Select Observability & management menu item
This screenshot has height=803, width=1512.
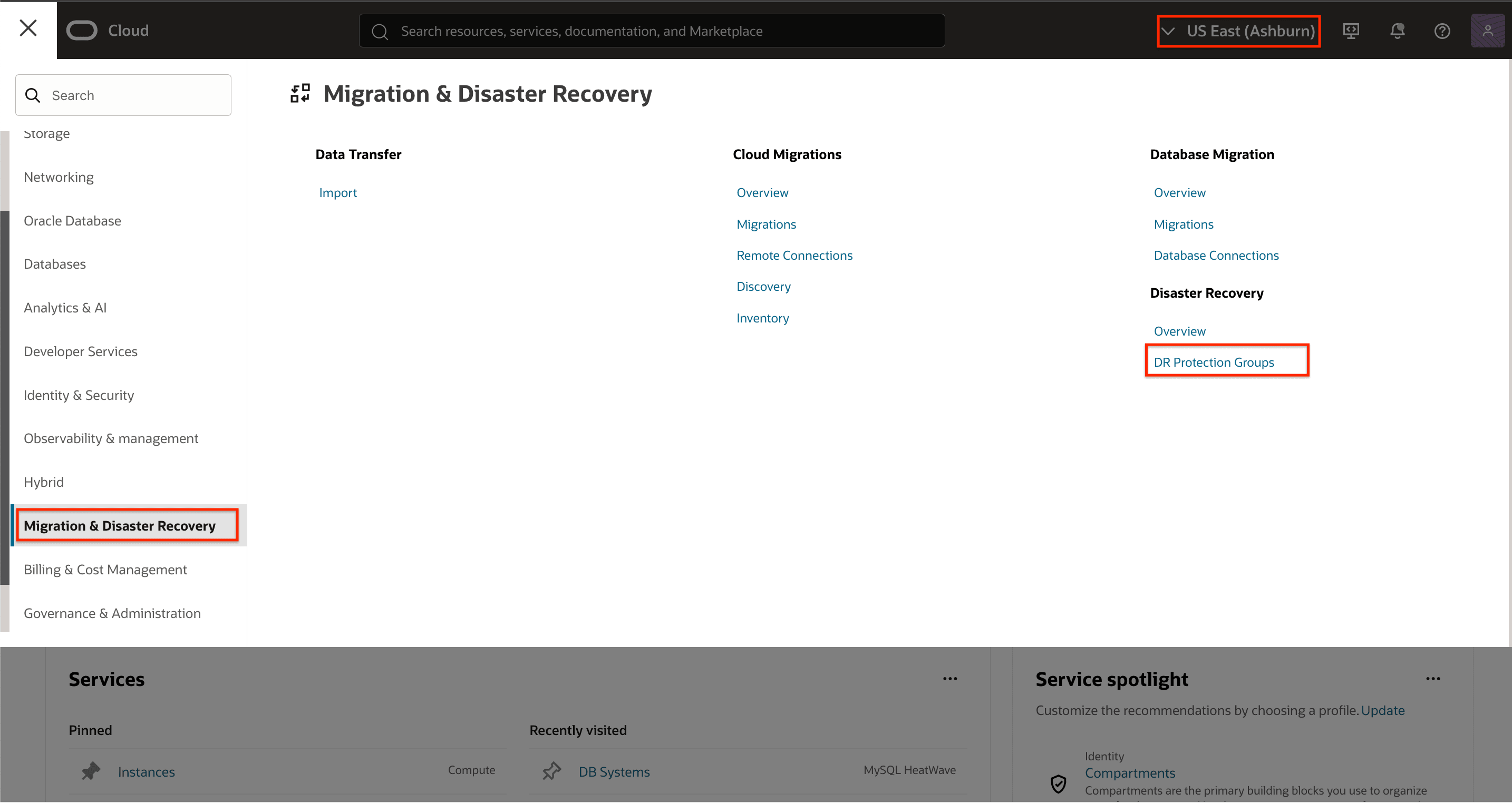coord(111,438)
